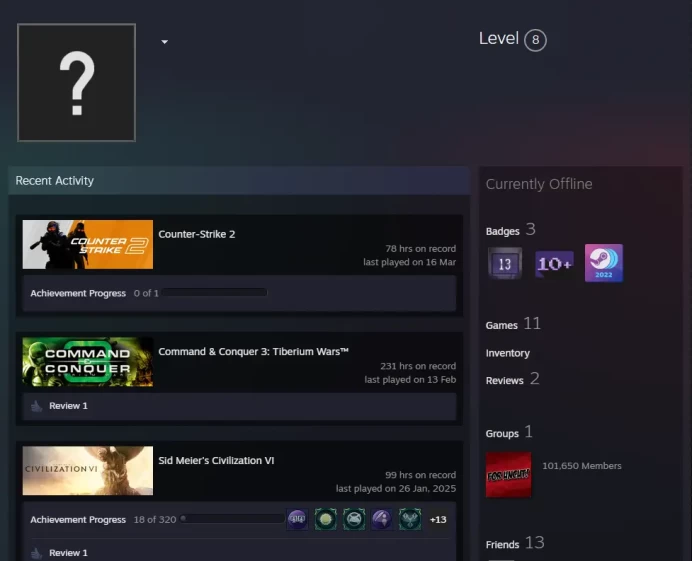Click the thumbs-up icon under Command & Conquer
692x561 pixels.
(x=37, y=406)
